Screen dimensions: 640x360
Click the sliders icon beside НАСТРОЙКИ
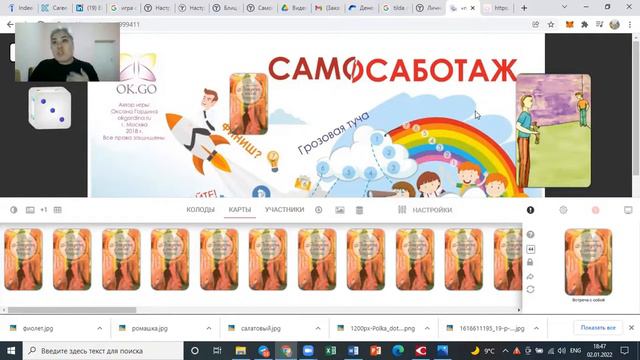(402, 209)
